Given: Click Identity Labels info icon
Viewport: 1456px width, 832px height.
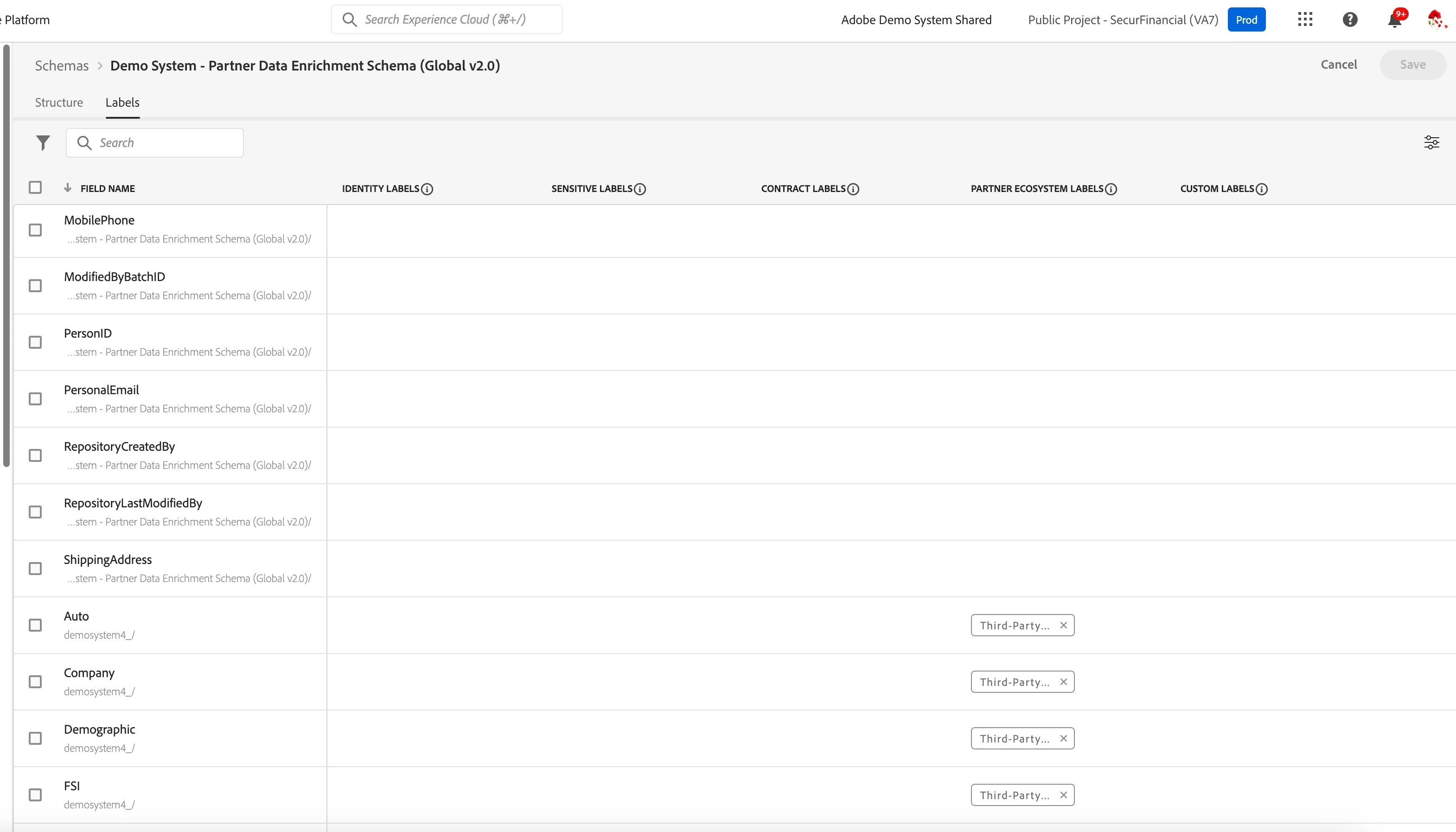Looking at the screenshot, I should tap(427, 189).
